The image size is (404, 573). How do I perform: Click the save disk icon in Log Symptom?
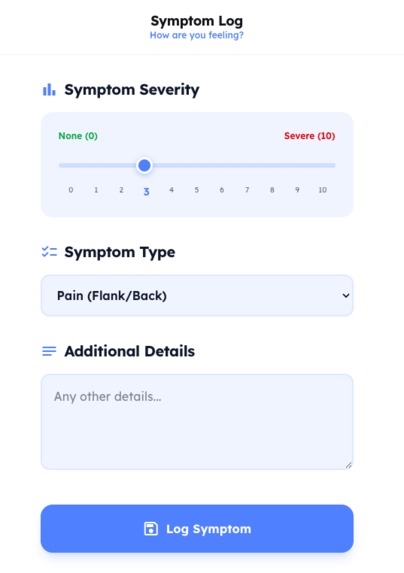coord(151,529)
